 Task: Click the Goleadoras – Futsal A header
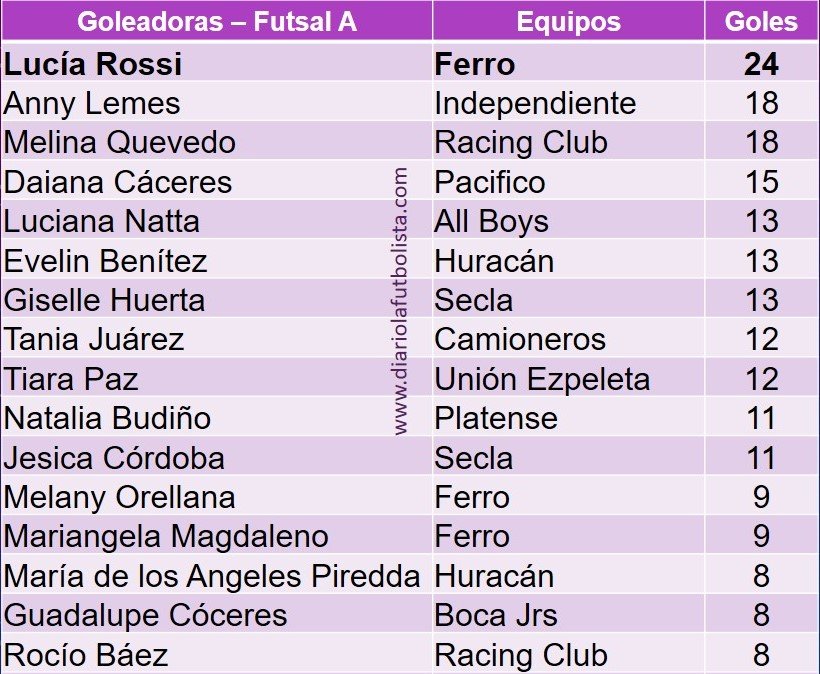click(x=217, y=21)
